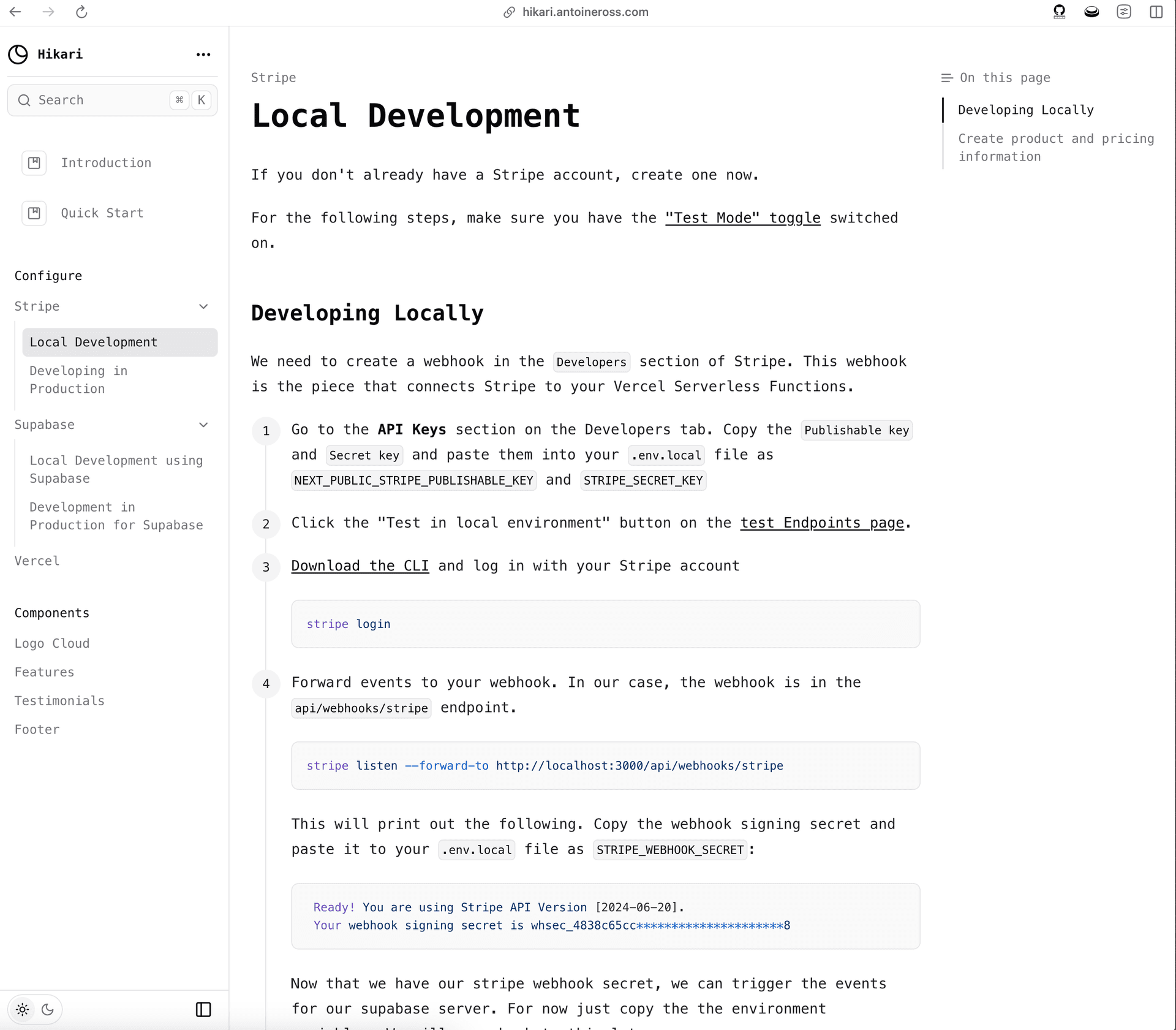The height and width of the screenshot is (1030, 1176).
Task: Select the search input field
Action: click(x=113, y=100)
